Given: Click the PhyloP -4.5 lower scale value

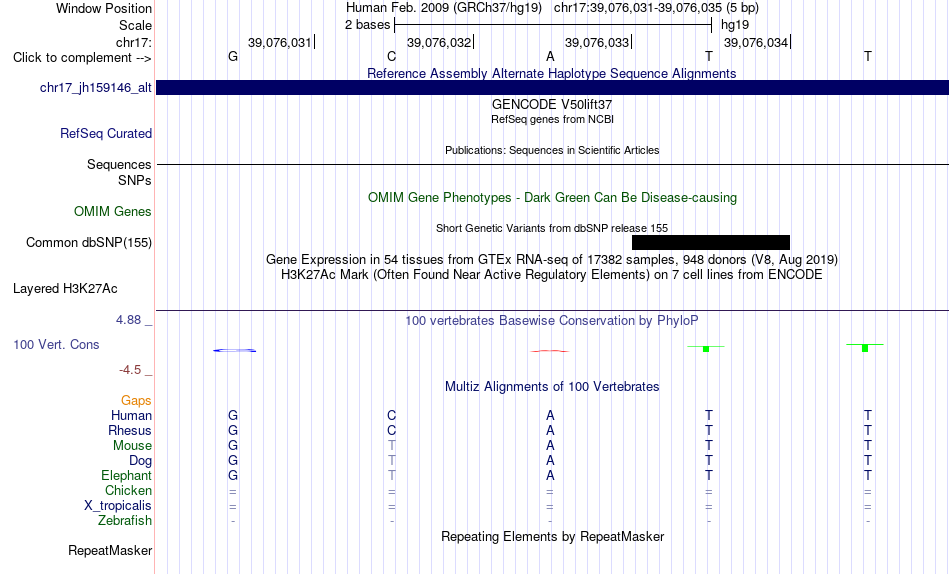Looking at the screenshot, I should [130, 370].
